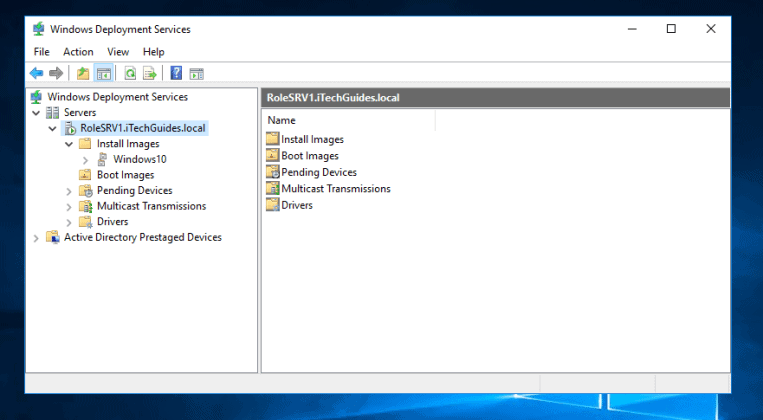Click the Refresh toolbar icon
This screenshot has height=420, width=763.
click(x=130, y=73)
